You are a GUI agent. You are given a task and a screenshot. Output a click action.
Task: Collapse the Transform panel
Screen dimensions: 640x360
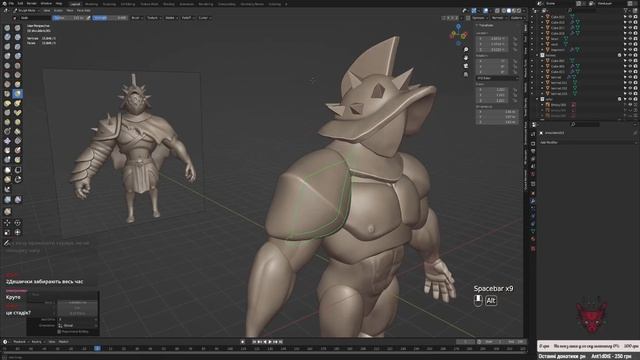[485, 25]
